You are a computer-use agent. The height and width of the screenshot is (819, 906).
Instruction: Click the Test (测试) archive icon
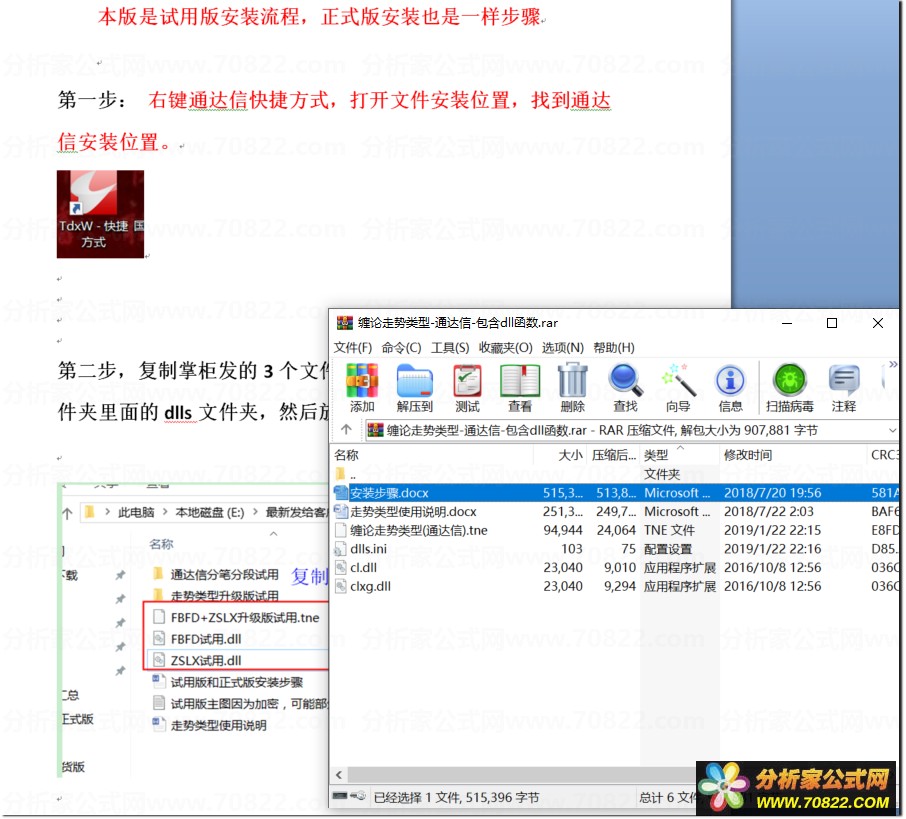pyautogui.click(x=467, y=388)
